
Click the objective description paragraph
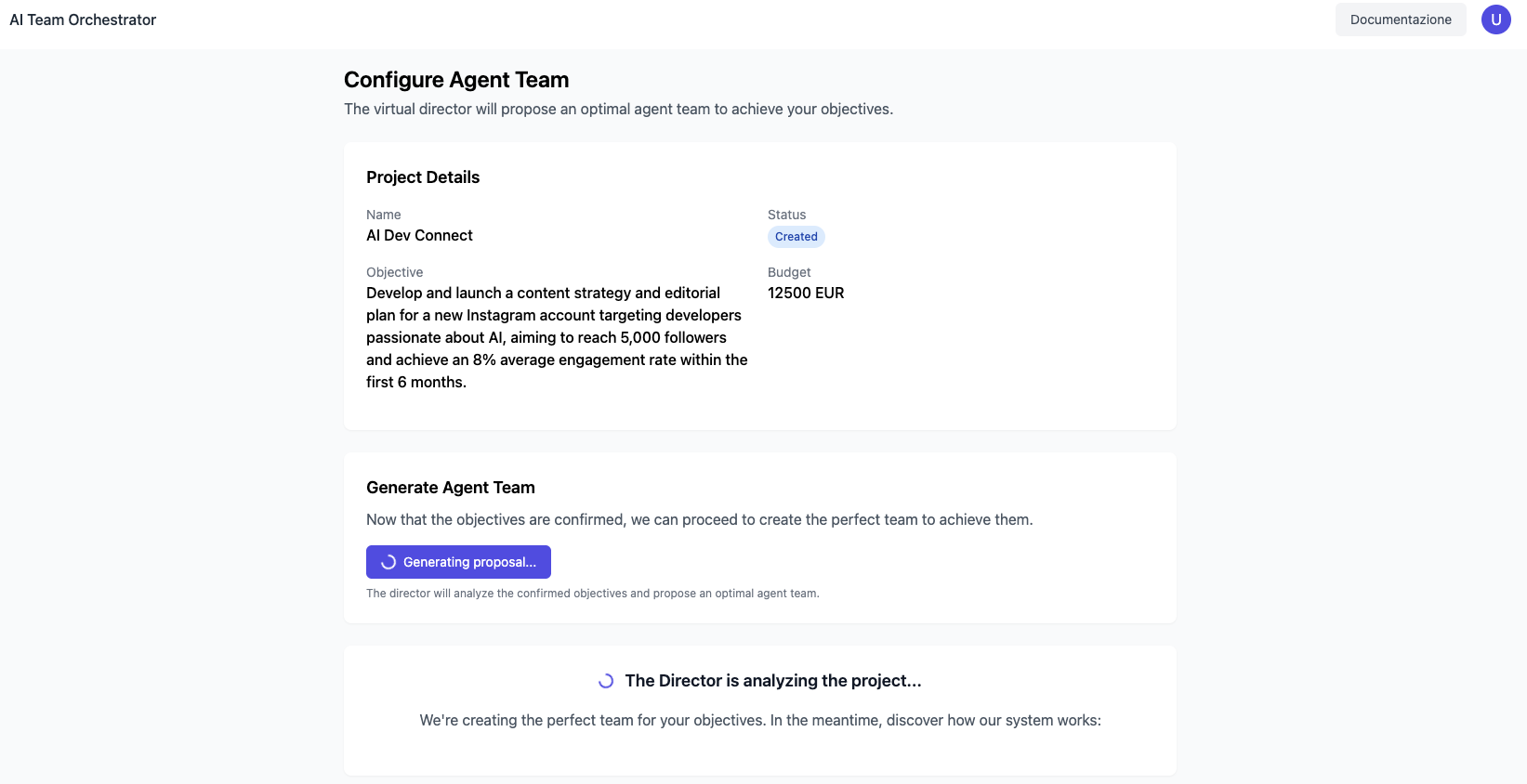[557, 337]
